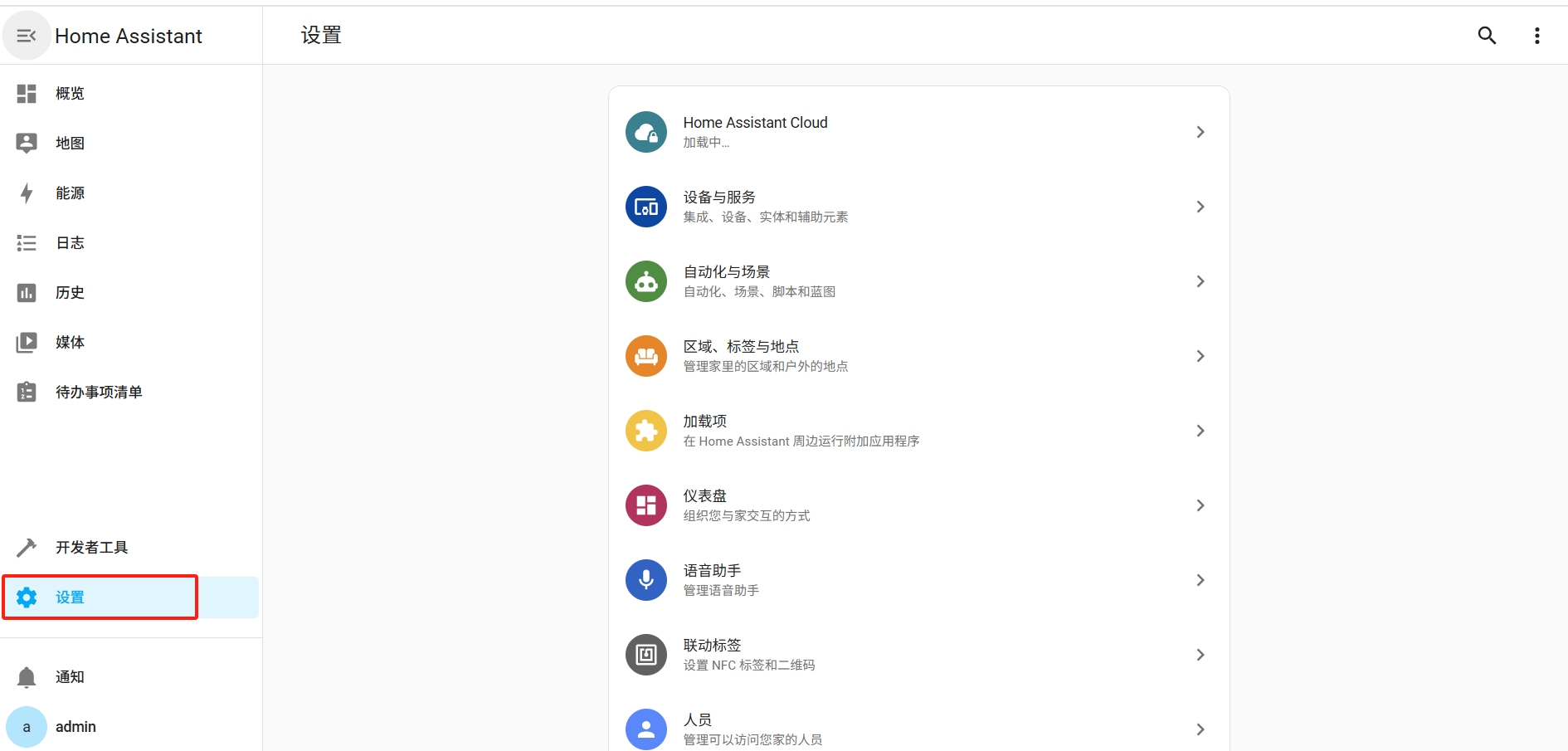Open 设备与服务 settings title
Image resolution: width=1568 pixels, height=751 pixels.
pyautogui.click(x=719, y=198)
